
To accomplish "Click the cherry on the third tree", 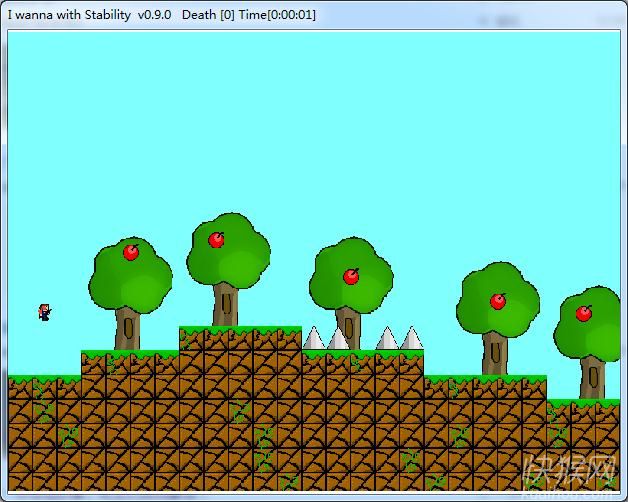I will click(x=351, y=276).
